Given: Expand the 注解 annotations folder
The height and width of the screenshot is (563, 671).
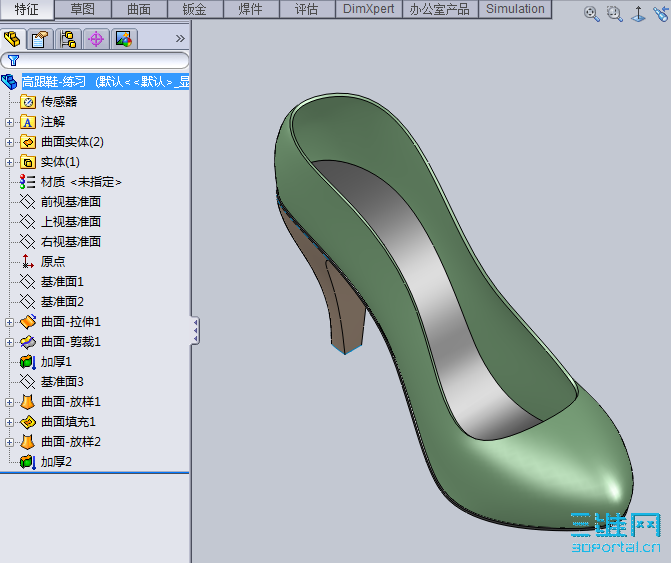Looking at the screenshot, I should point(9,122).
